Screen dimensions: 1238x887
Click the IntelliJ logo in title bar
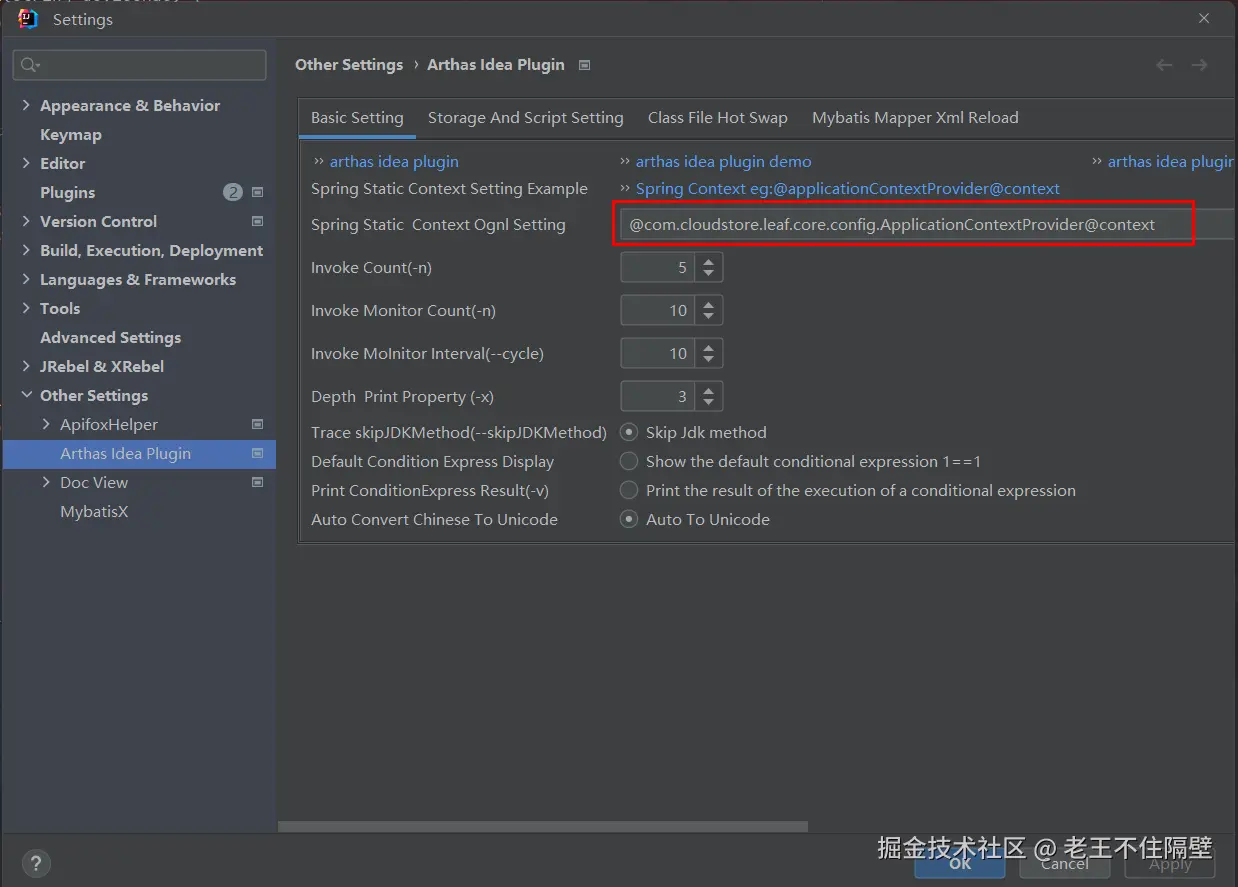pyautogui.click(x=27, y=19)
